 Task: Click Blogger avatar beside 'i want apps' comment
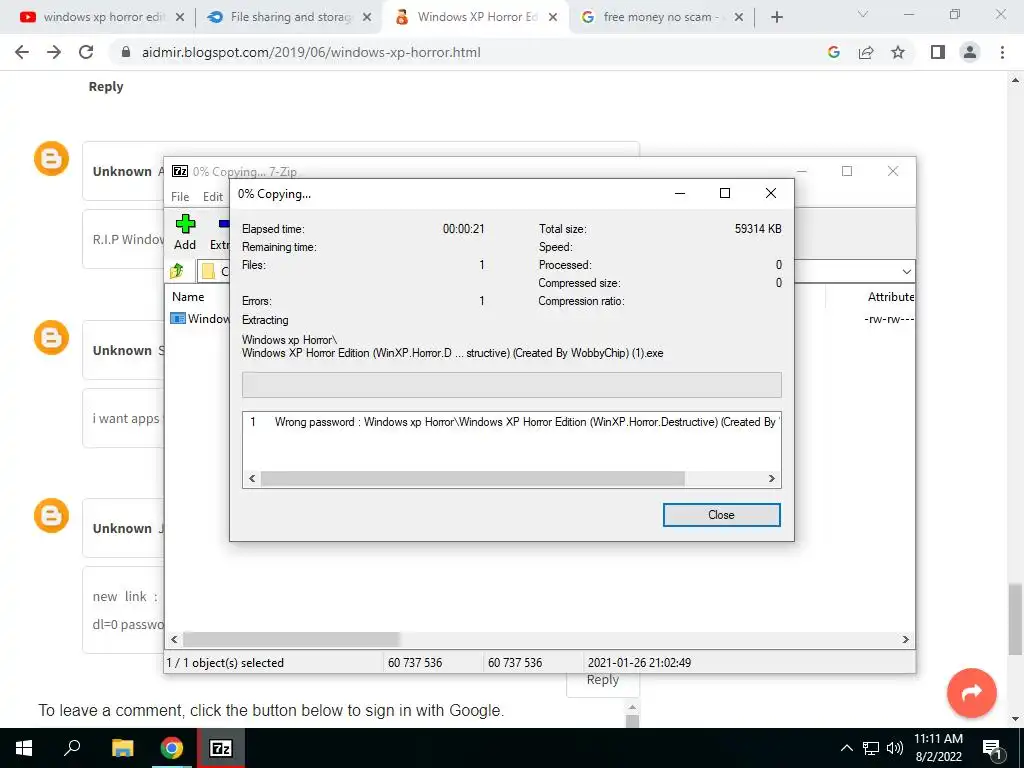tap(52, 338)
